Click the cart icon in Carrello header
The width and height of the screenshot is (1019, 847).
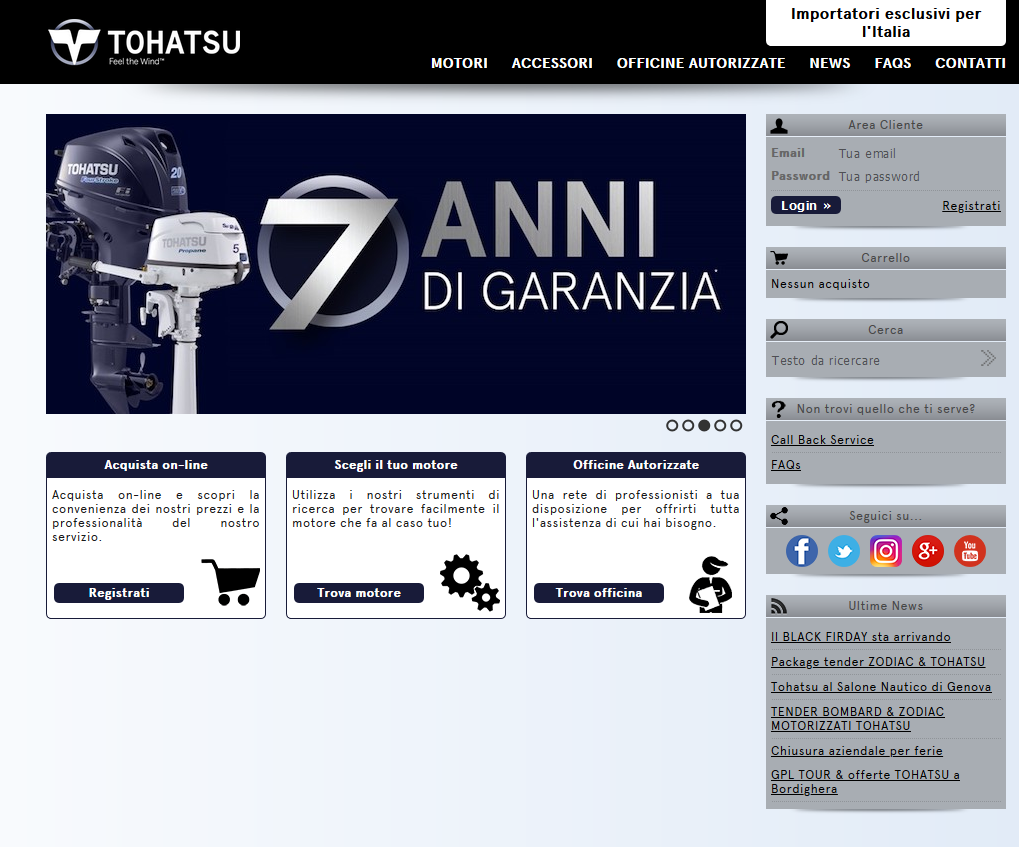tap(779, 258)
